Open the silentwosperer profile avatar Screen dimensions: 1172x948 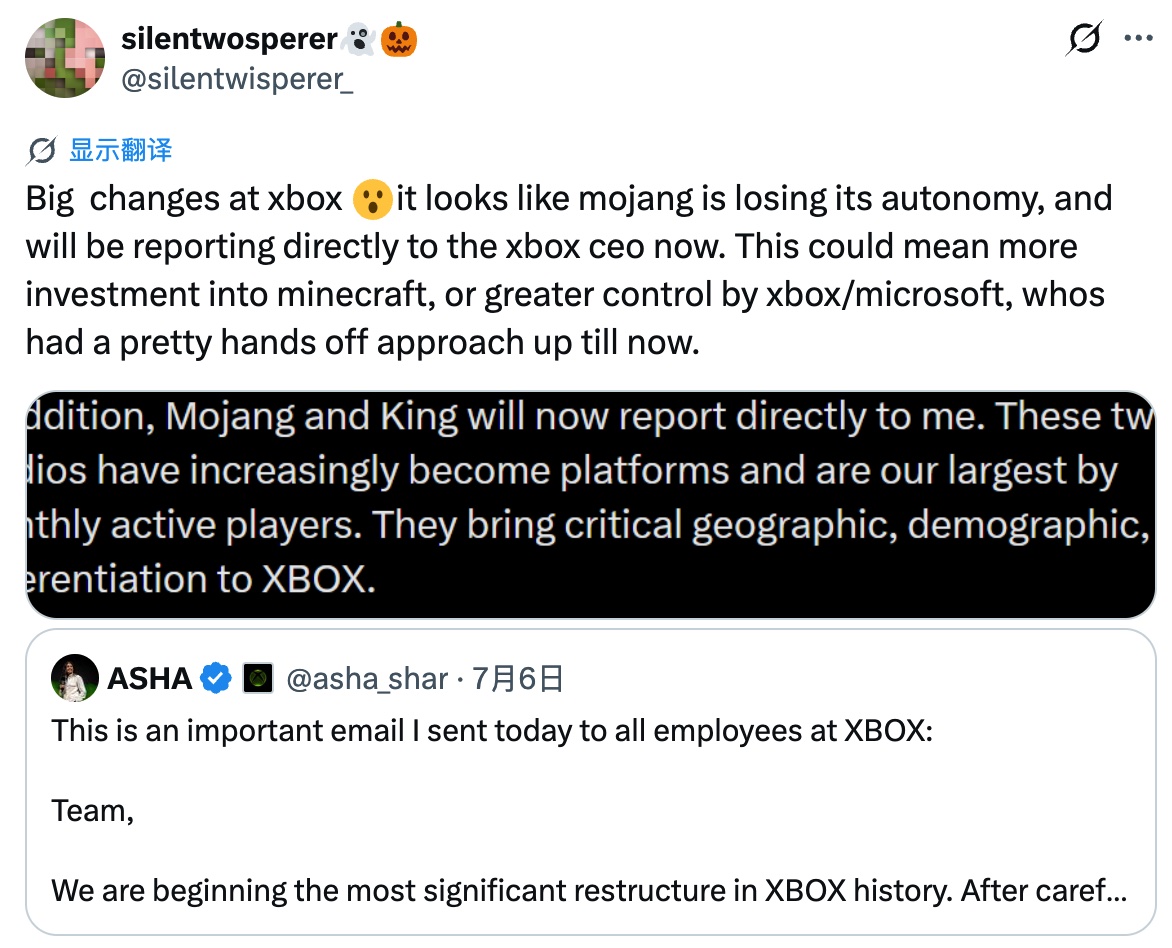(x=65, y=58)
